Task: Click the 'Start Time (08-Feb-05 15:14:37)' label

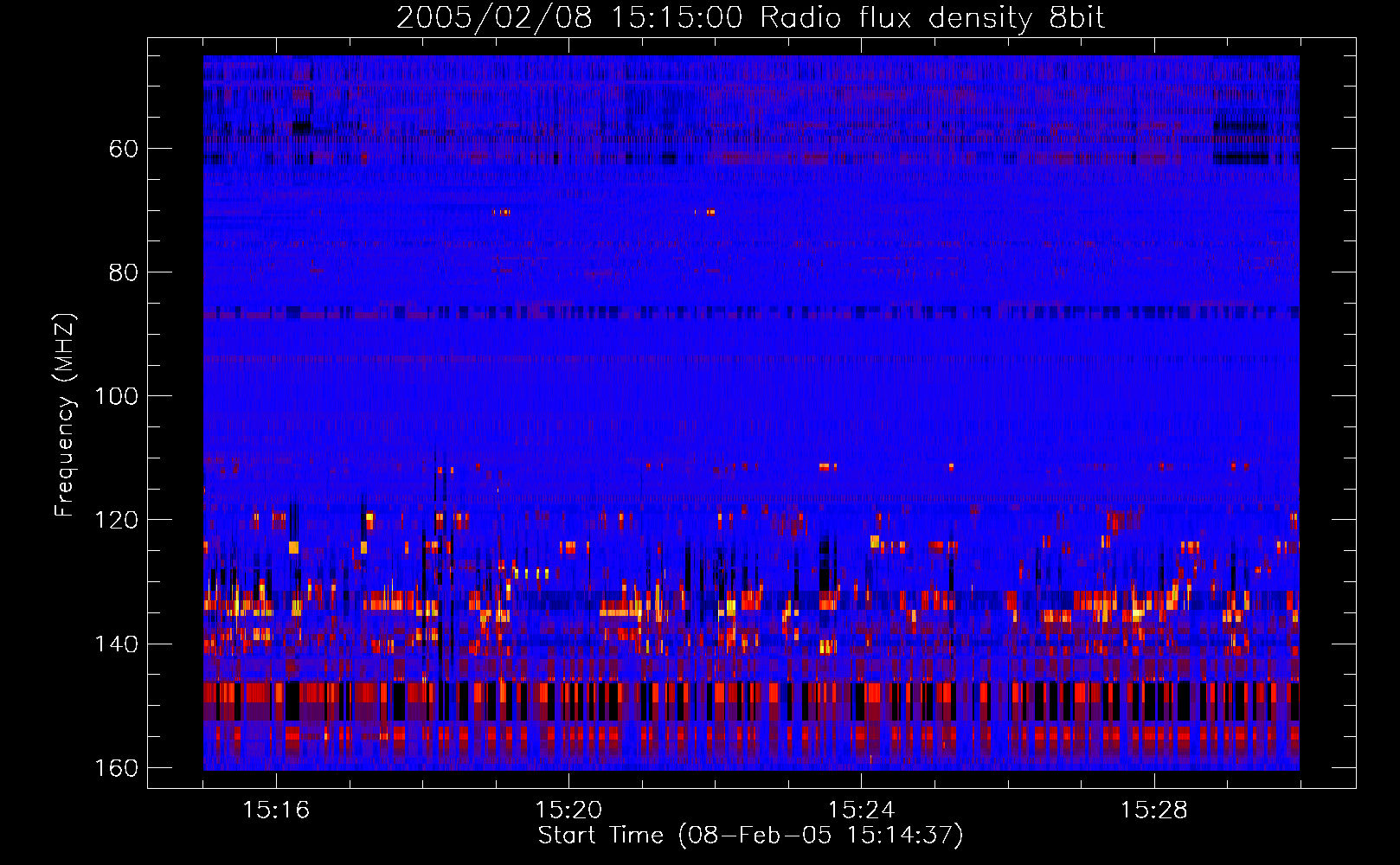Action: pos(750,836)
